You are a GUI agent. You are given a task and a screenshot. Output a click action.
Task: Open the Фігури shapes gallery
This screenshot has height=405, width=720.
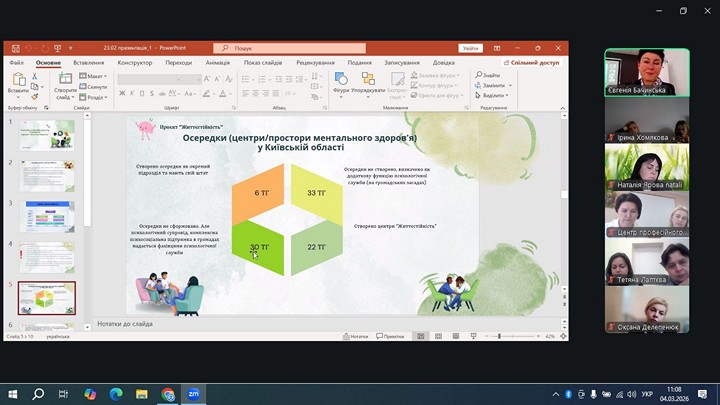341,81
